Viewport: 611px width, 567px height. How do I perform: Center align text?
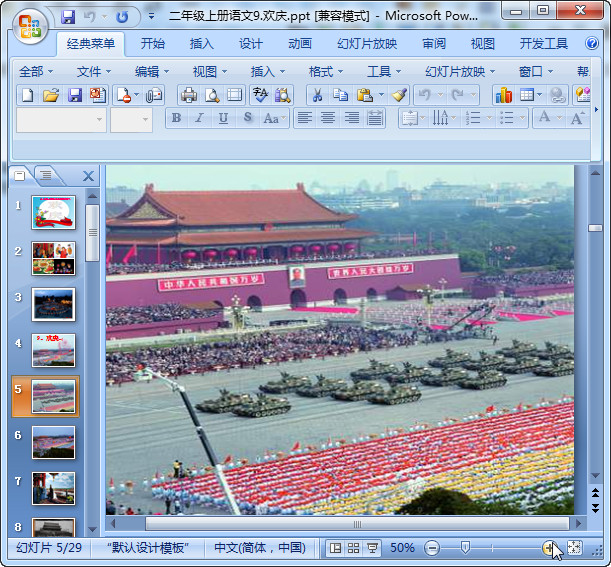pos(328,118)
